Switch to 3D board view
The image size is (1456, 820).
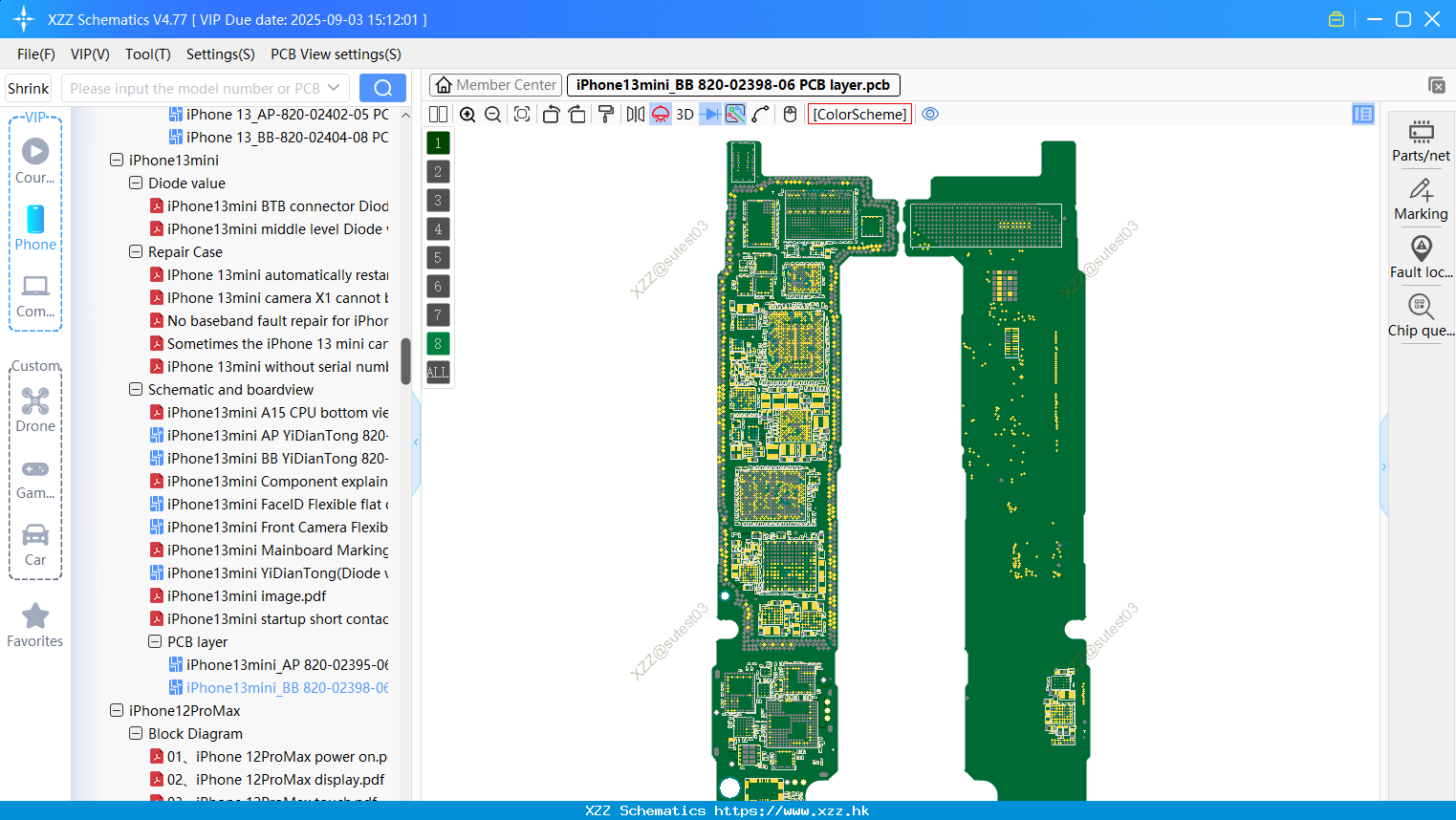pos(685,114)
